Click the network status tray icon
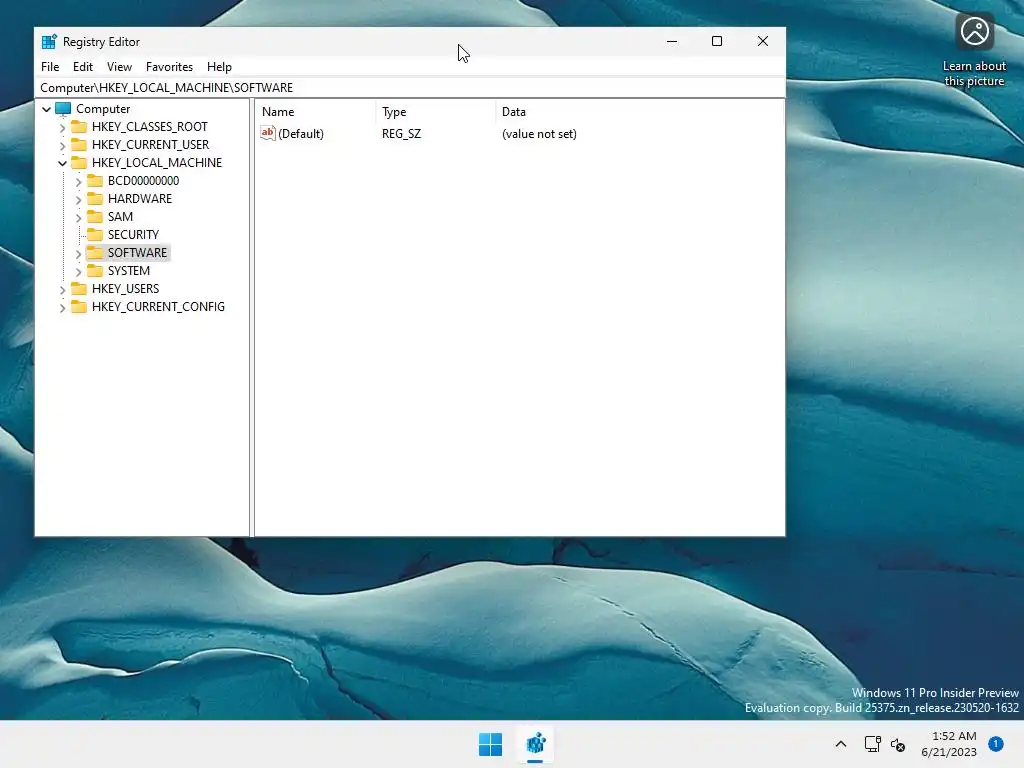This screenshot has height=768, width=1024. coord(872,744)
